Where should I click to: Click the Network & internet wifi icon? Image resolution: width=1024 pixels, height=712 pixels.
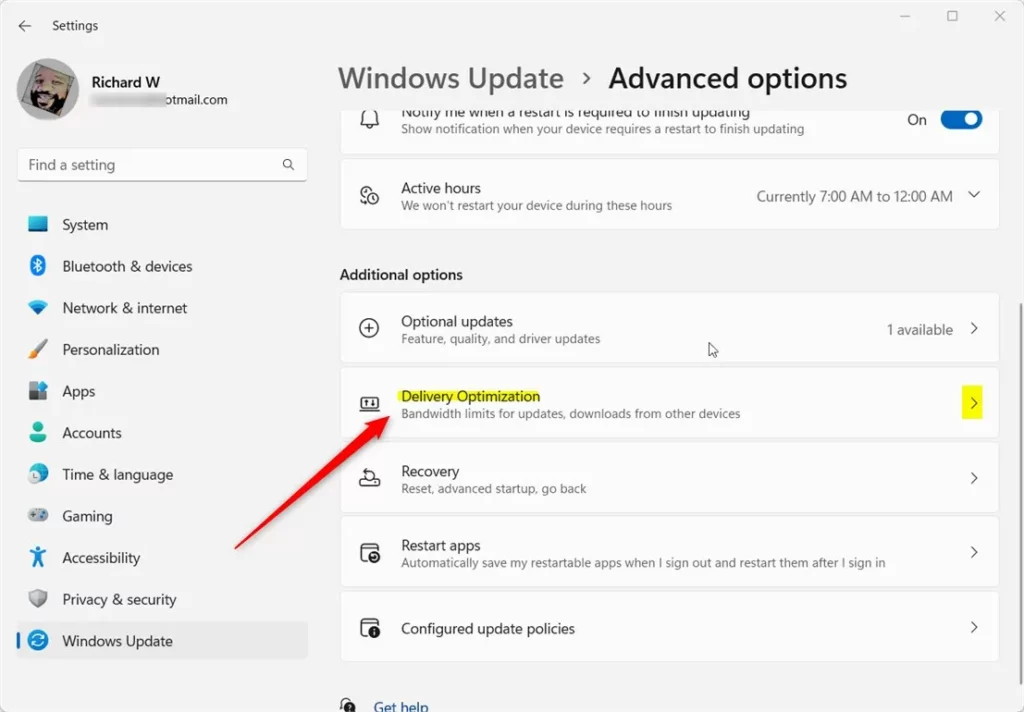click(38, 308)
